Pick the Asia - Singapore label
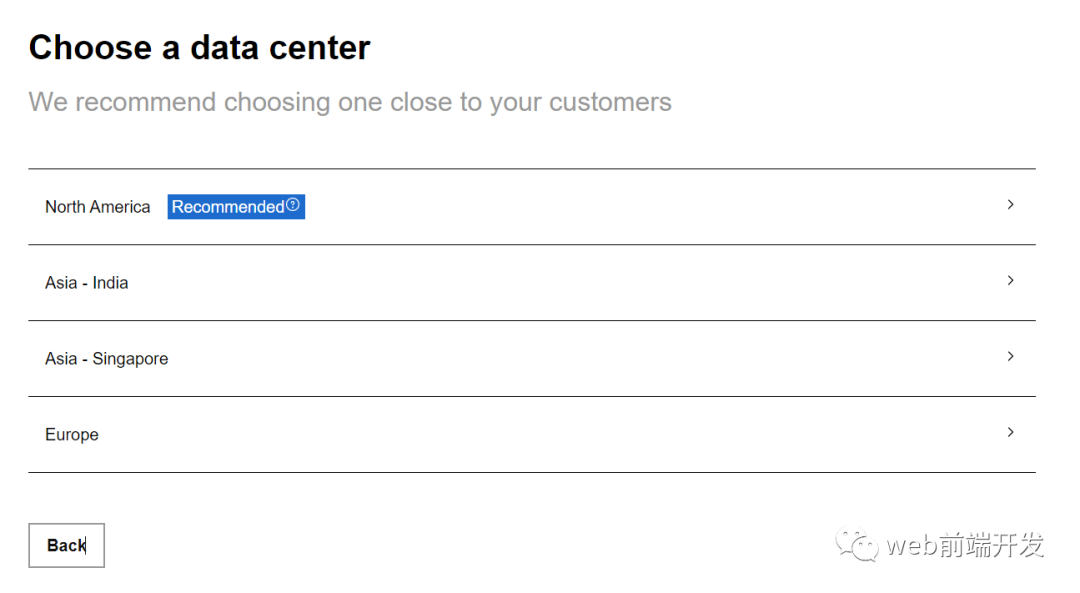1080x593 pixels. coord(106,359)
